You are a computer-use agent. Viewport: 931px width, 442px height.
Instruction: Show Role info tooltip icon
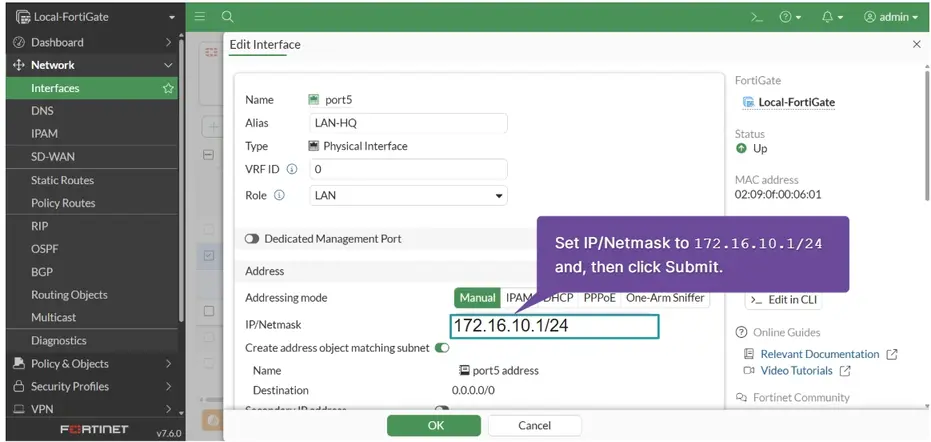(x=280, y=195)
